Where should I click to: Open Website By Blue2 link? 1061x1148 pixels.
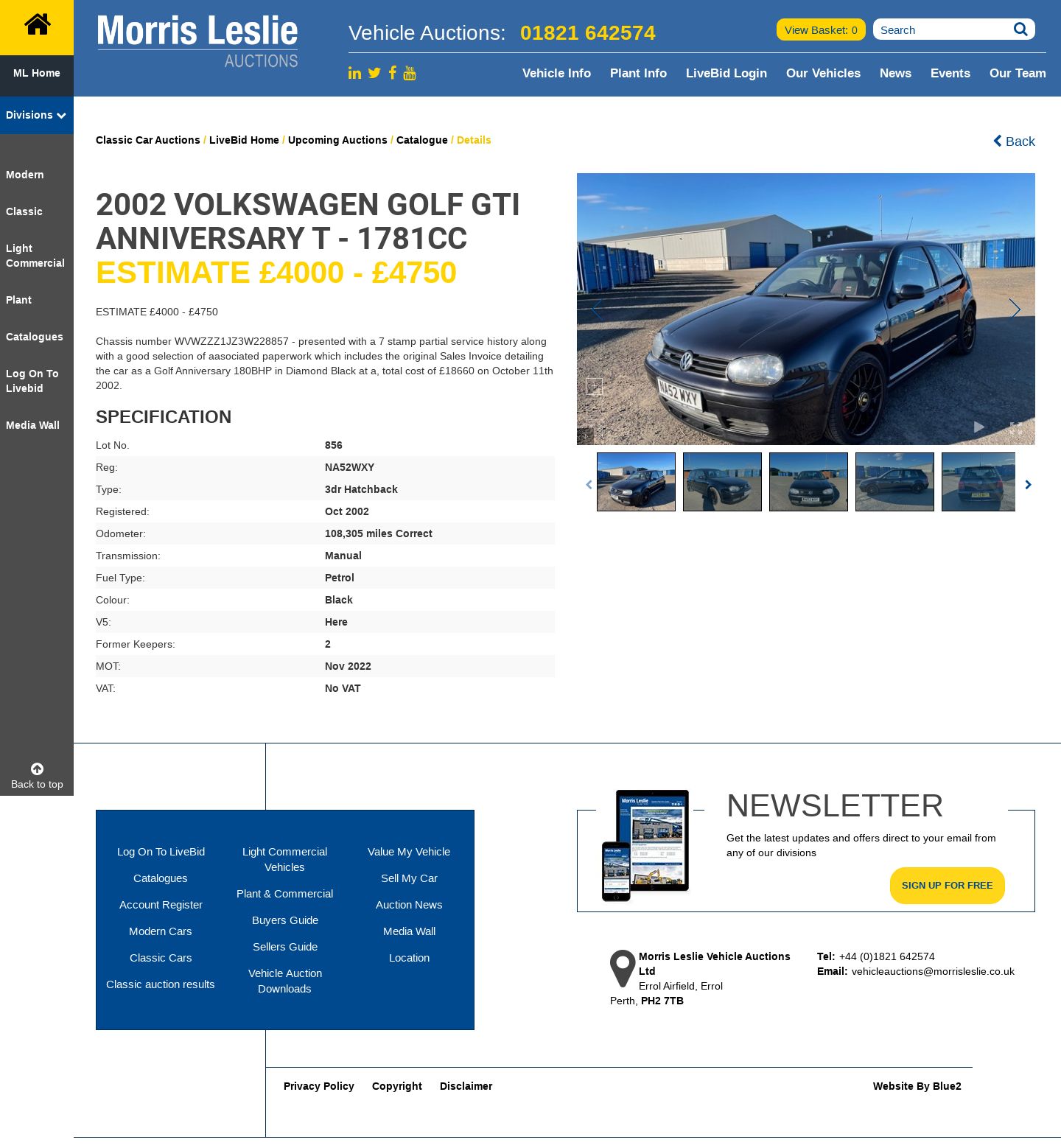tap(917, 1086)
